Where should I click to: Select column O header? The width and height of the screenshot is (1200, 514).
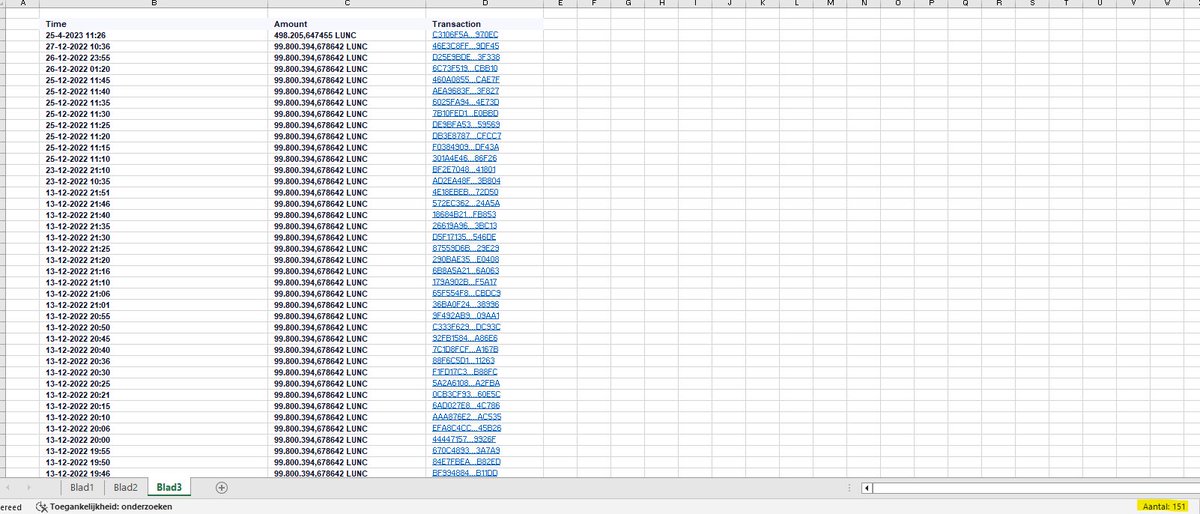[898, 5]
